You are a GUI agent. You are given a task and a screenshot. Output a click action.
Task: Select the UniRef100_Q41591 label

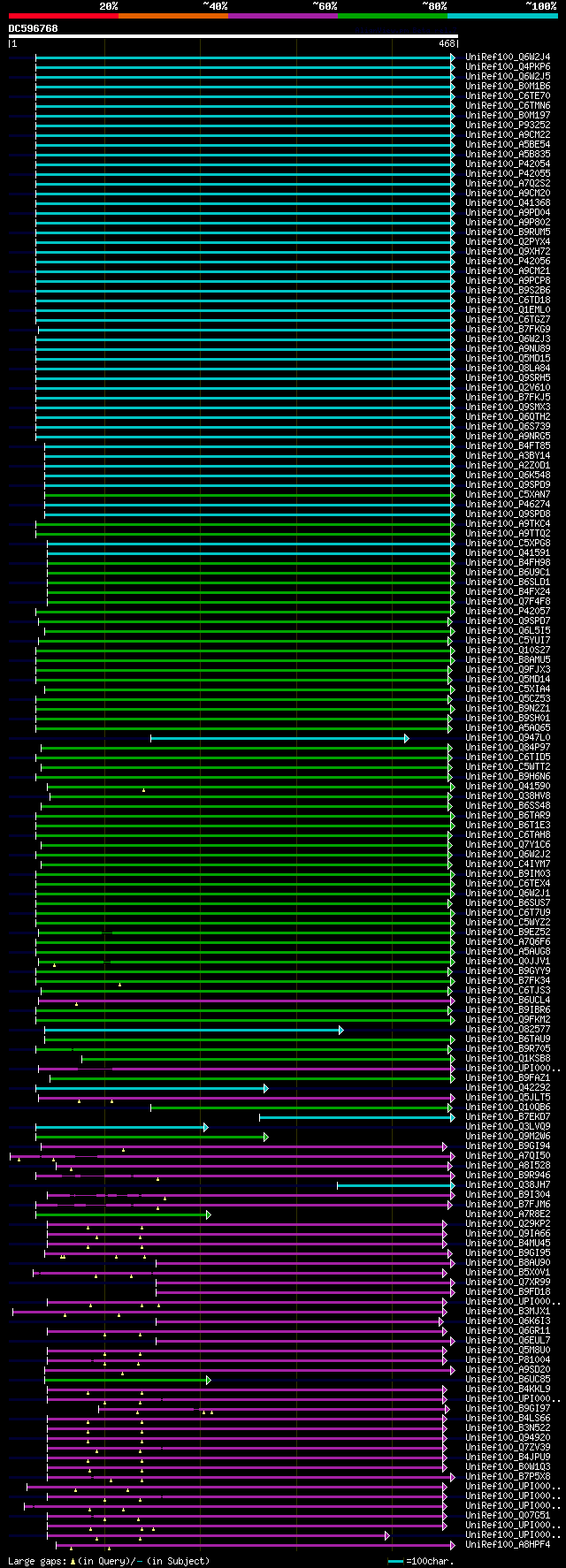508,552
